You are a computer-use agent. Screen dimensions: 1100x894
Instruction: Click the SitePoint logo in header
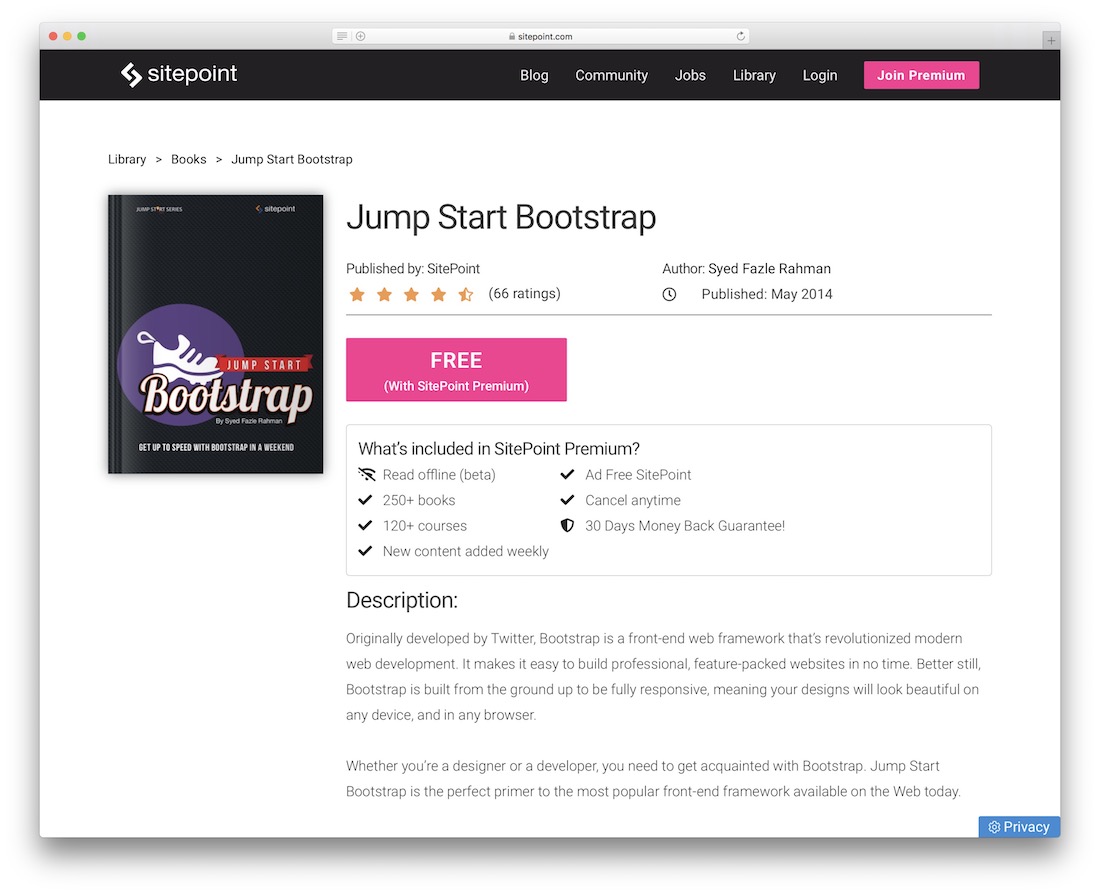179,74
